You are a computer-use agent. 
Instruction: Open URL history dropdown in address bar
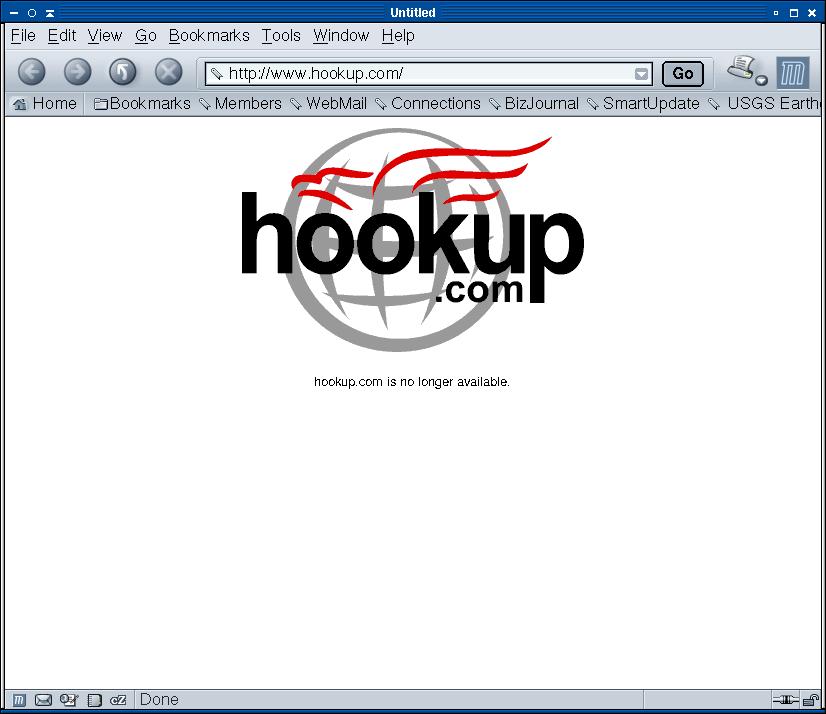click(641, 74)
